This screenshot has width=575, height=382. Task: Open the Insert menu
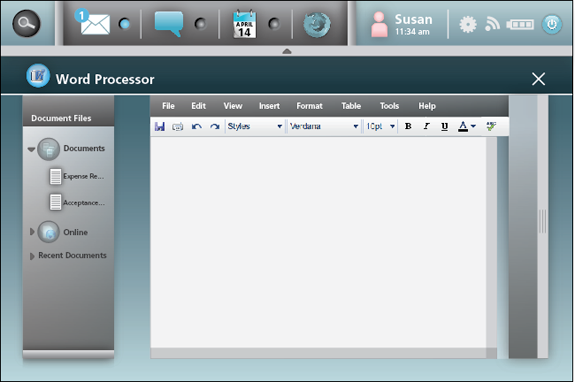(x=269, y=106)
